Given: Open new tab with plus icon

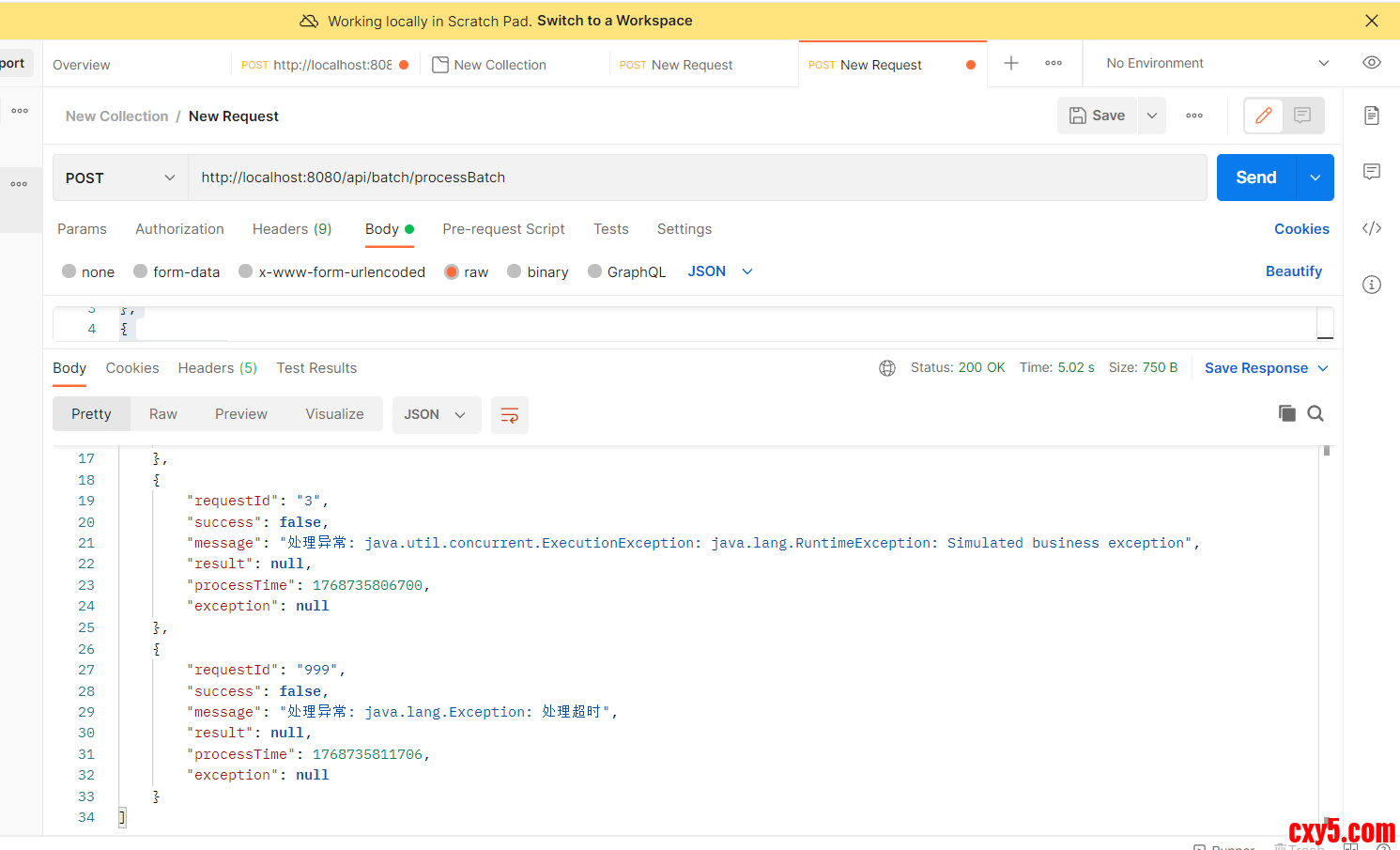Looking at the screenshot, I should pos(1011,64).
